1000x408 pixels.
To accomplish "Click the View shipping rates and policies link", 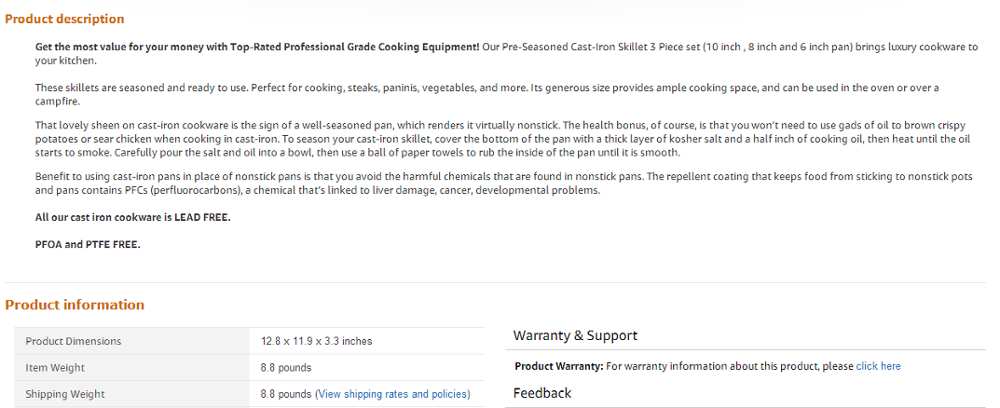I will [x=392, y=394].
